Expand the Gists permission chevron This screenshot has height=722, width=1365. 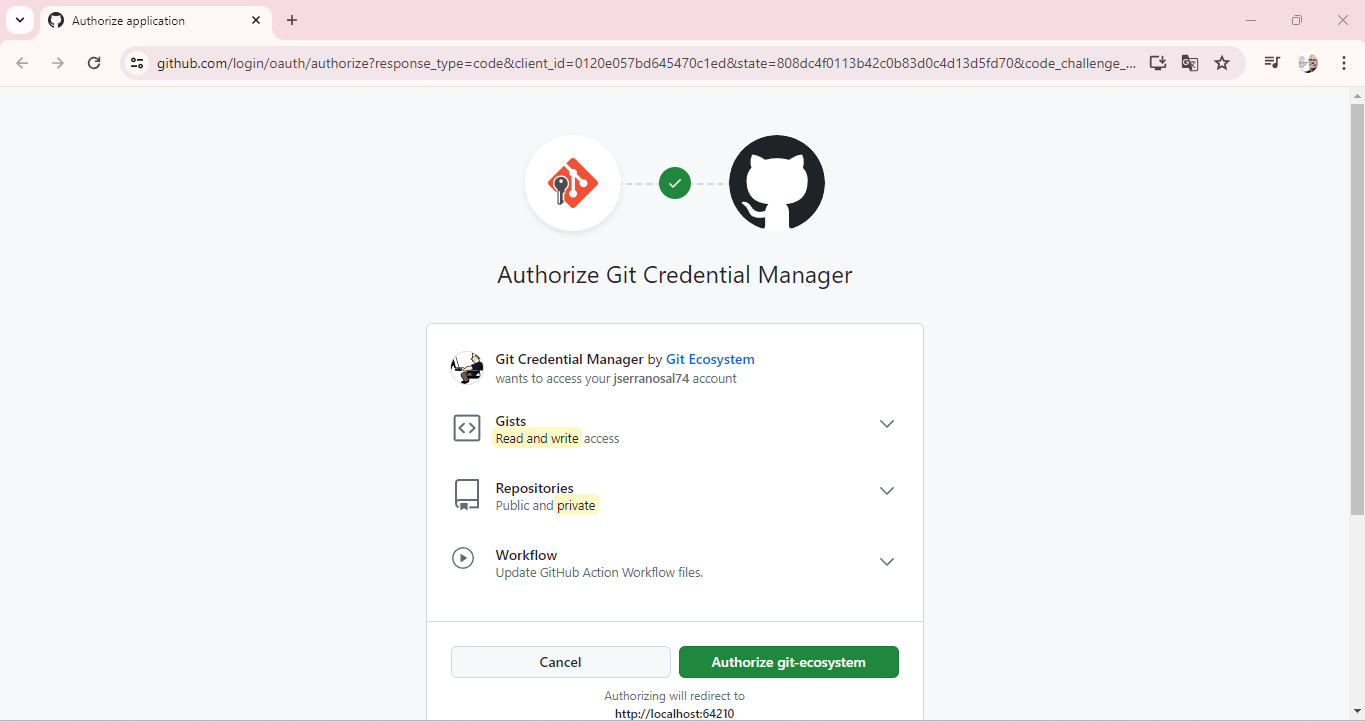coord(887,424)
